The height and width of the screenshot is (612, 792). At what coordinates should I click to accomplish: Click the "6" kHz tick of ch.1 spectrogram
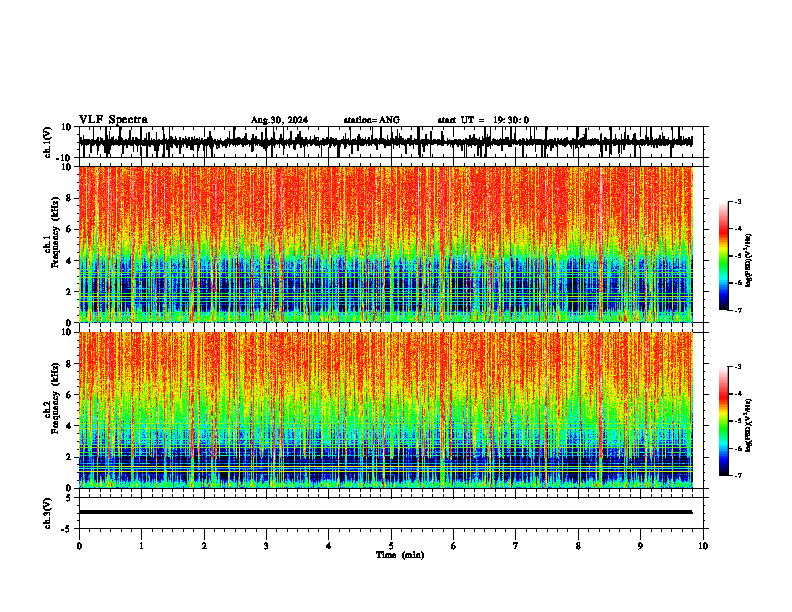pos(69,230)
